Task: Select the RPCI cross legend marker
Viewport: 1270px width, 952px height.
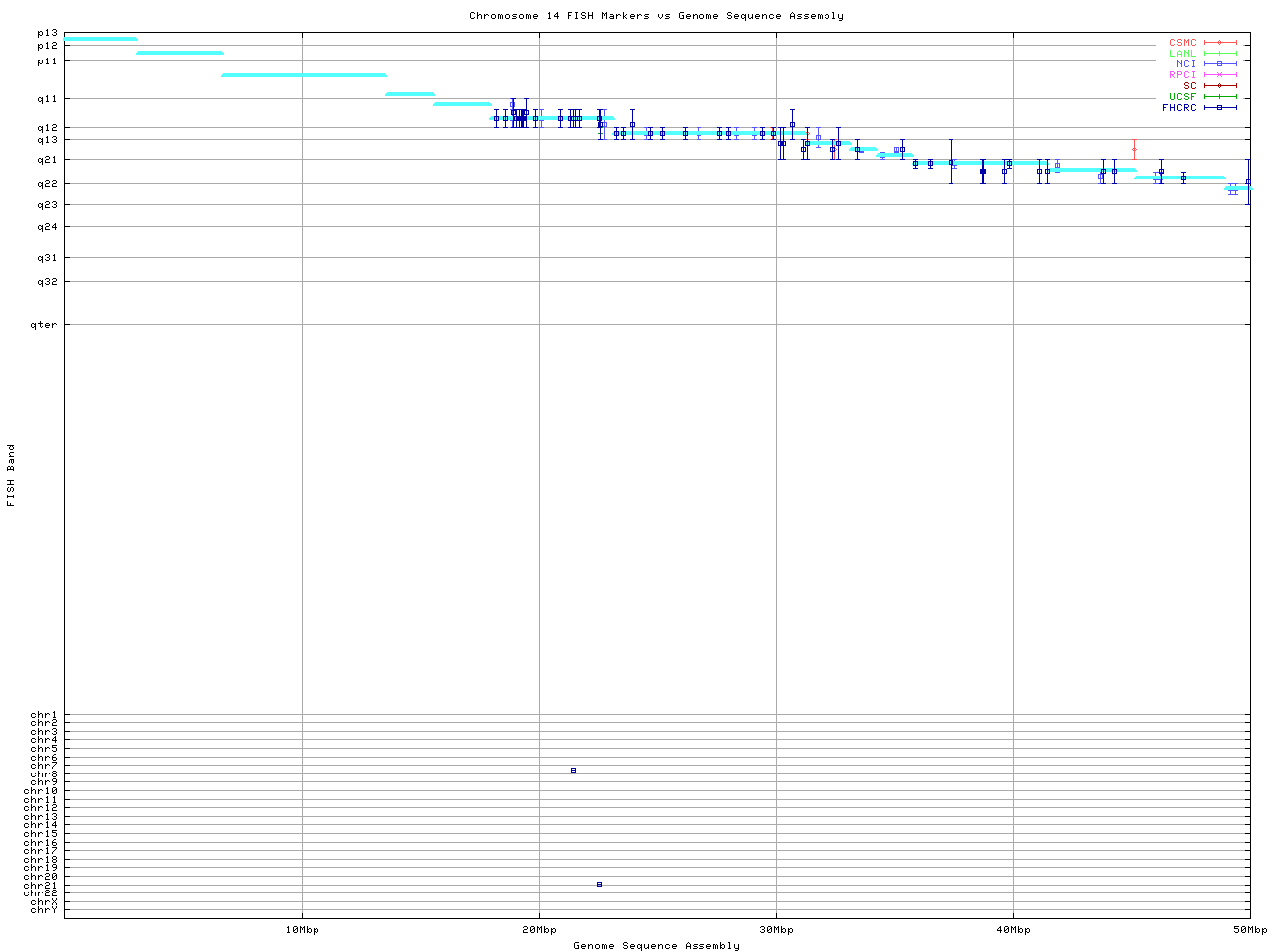Action: click(1219, 75)
